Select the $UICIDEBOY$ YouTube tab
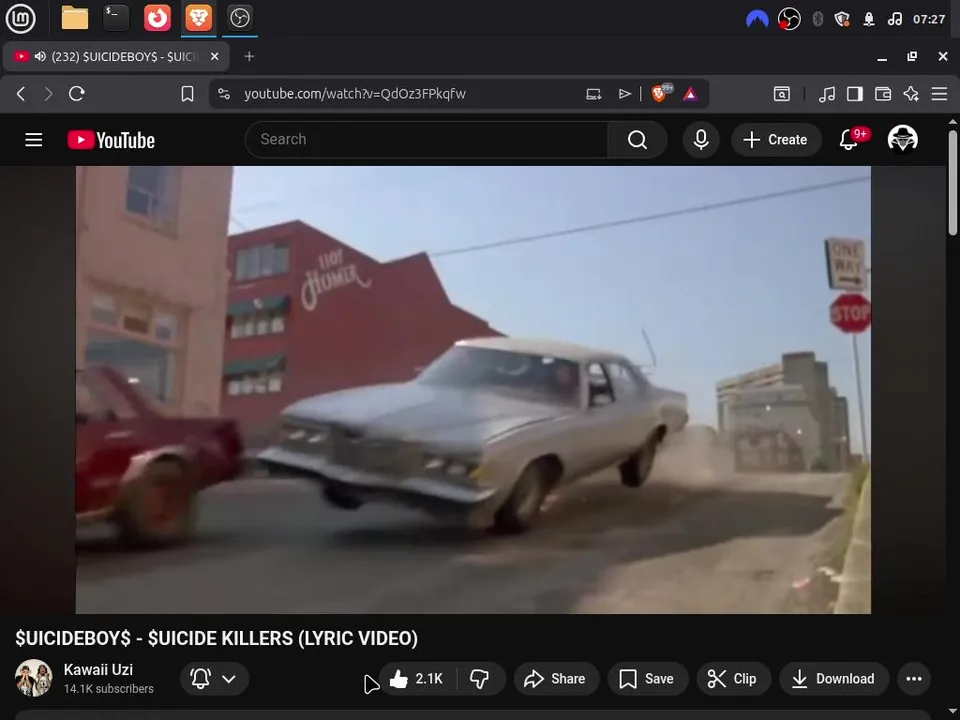This screenshot has width=960, height=720. [116, 56]
